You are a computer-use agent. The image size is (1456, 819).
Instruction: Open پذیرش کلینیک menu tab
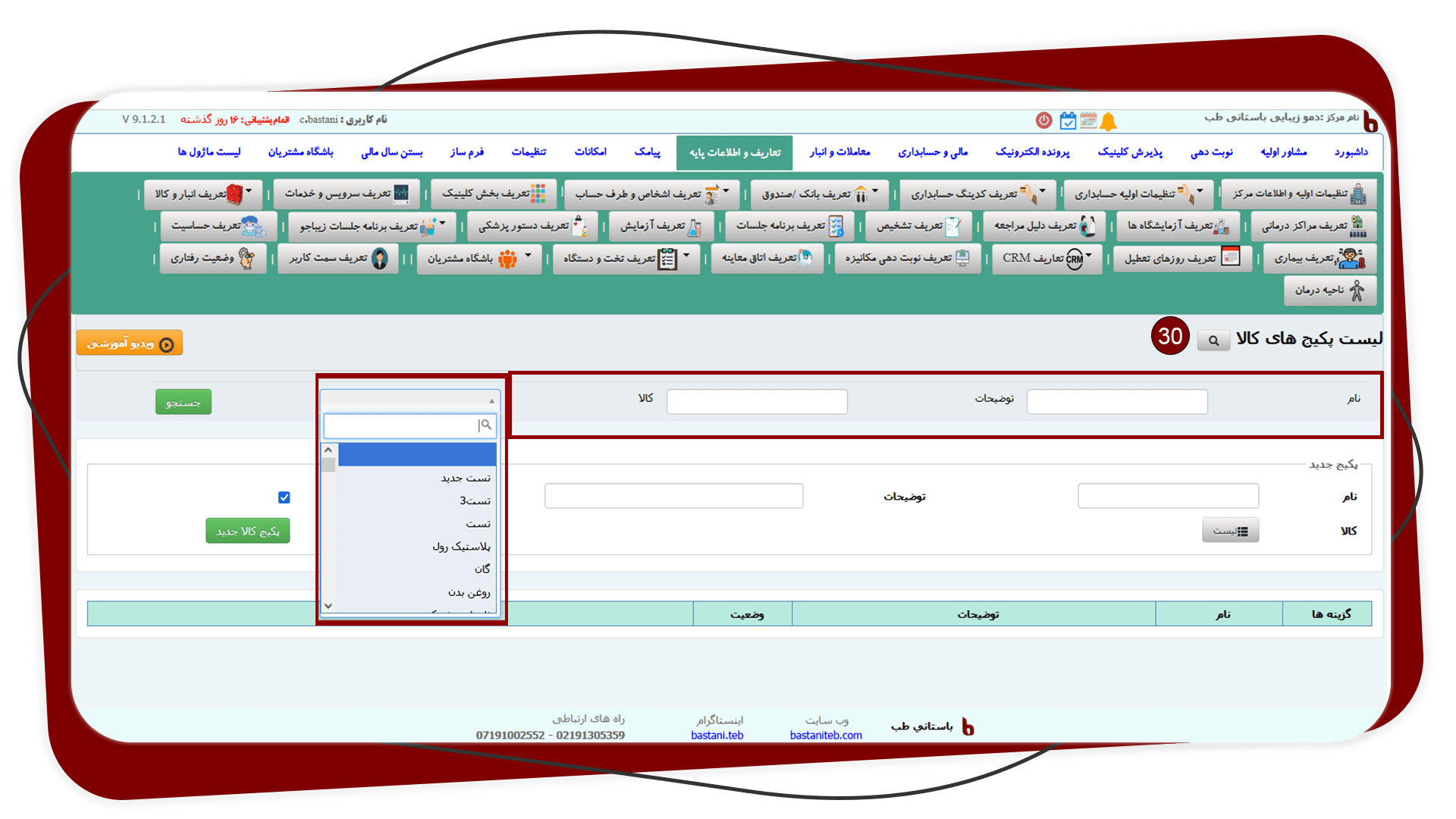(1130, 152)
